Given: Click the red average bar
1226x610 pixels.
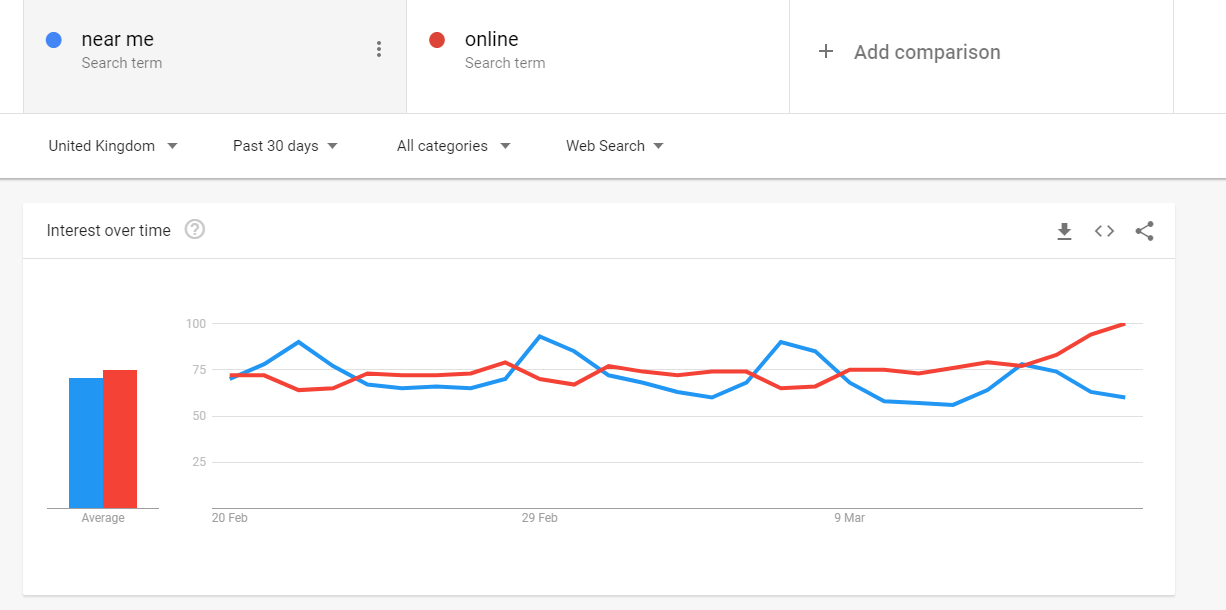Looking at the screenshot, I should pyautogui.click(x=120, y=440).
